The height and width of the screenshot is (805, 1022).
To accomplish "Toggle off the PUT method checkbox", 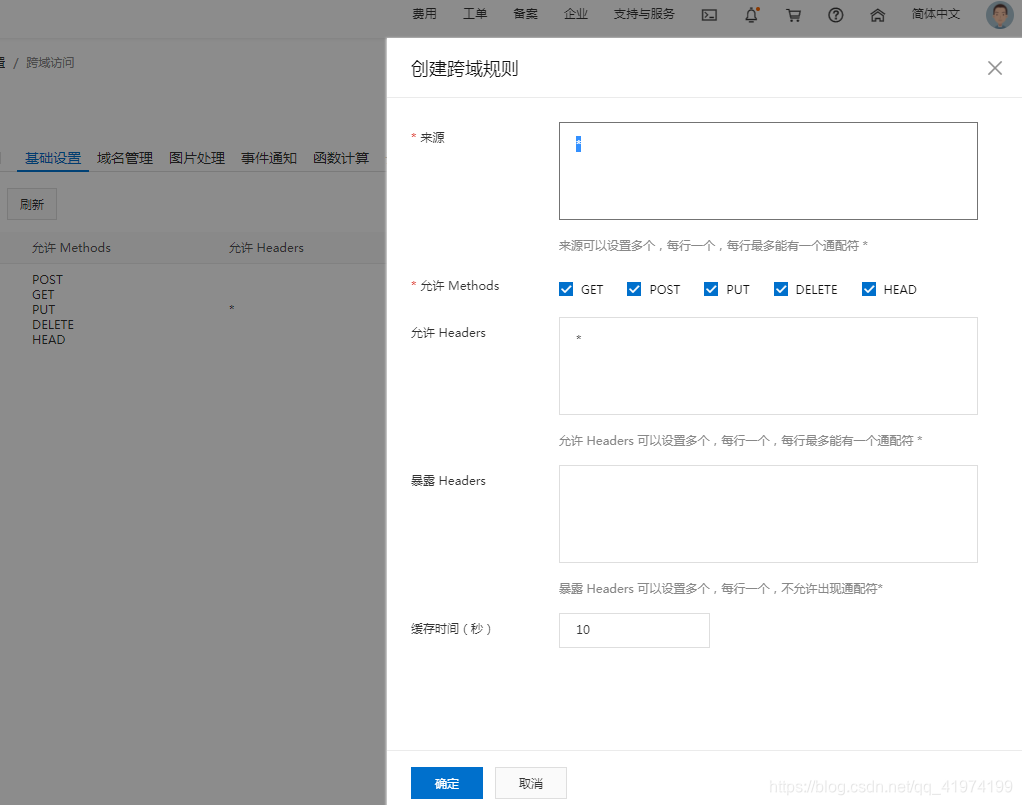I will pyautogui.click(x=711, y=289).
